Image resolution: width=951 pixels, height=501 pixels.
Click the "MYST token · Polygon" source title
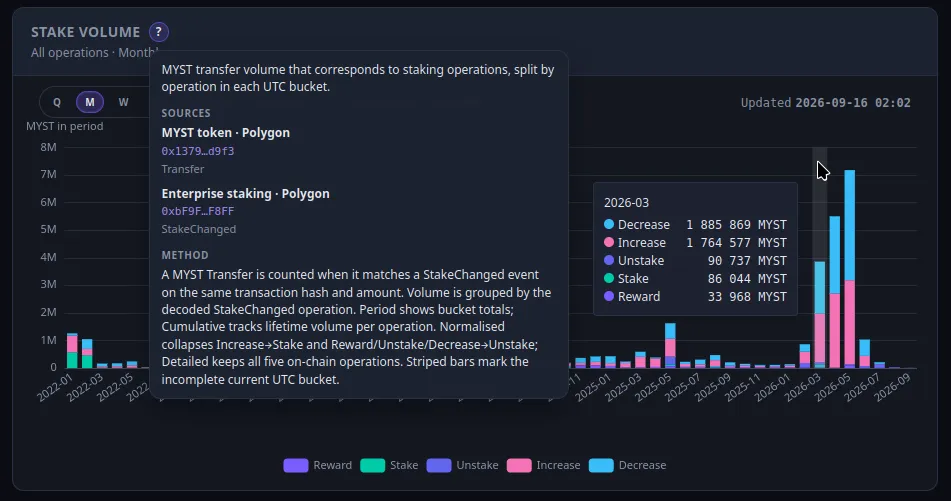coord(226,133)
